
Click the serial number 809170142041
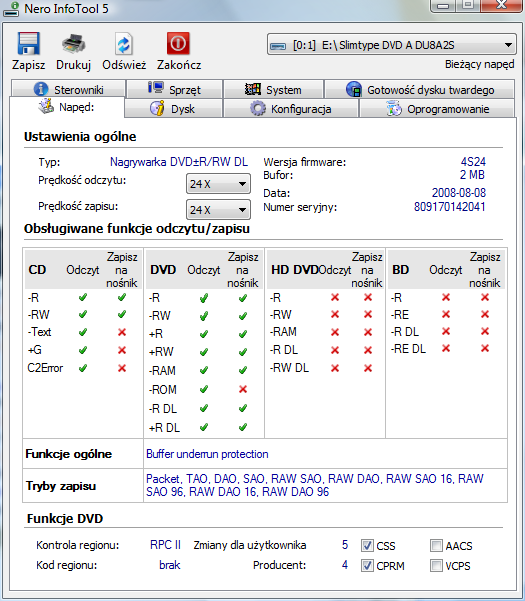[x=450, y=207]
